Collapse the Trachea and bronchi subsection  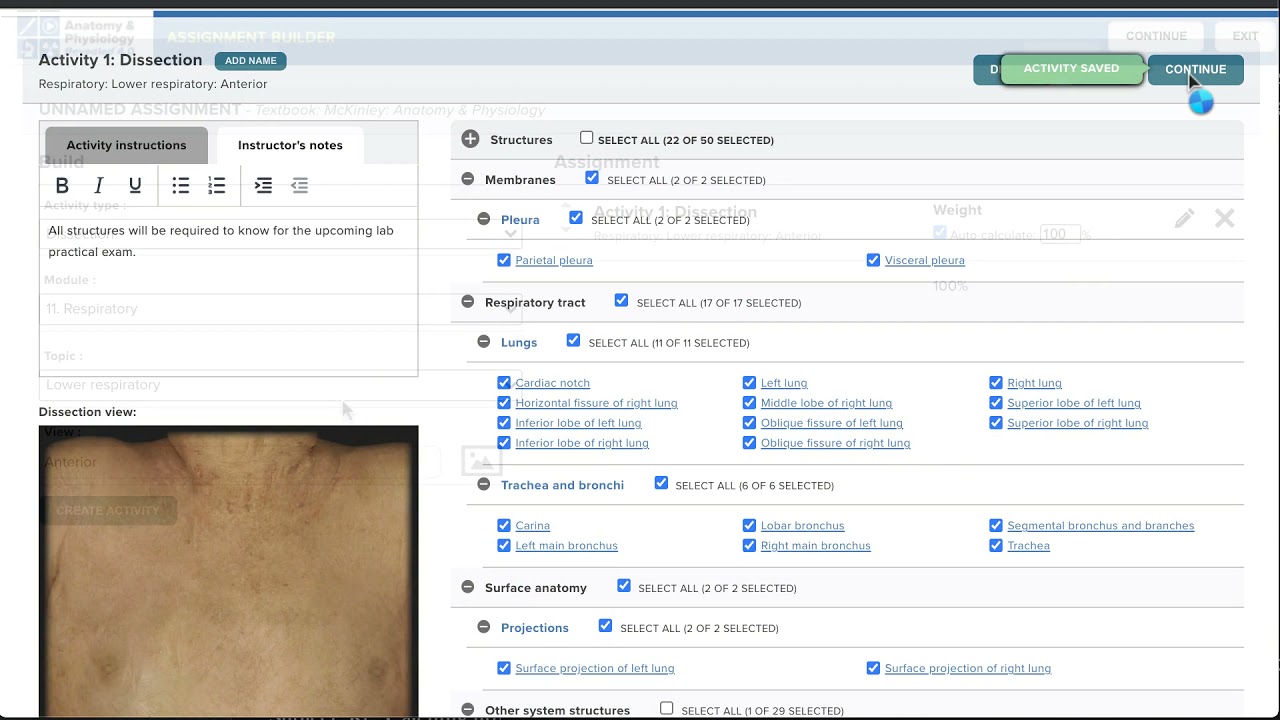click(484, 485)
